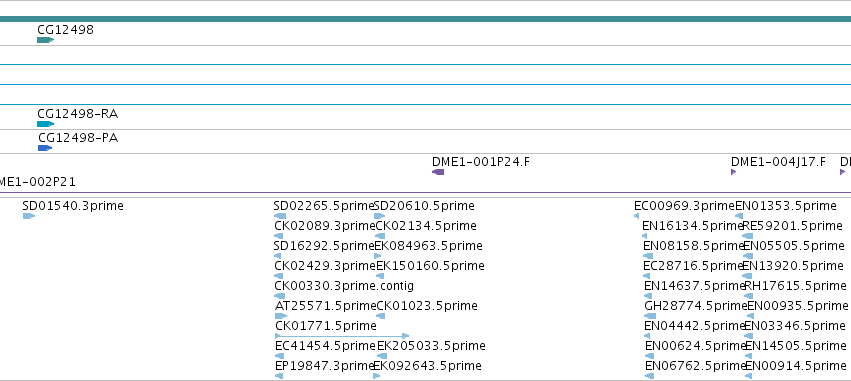The width and height of the screenshot is (851, 381).
Task: Click the GH28774.5prime EST glyph
Action: [x=650, y=316]
